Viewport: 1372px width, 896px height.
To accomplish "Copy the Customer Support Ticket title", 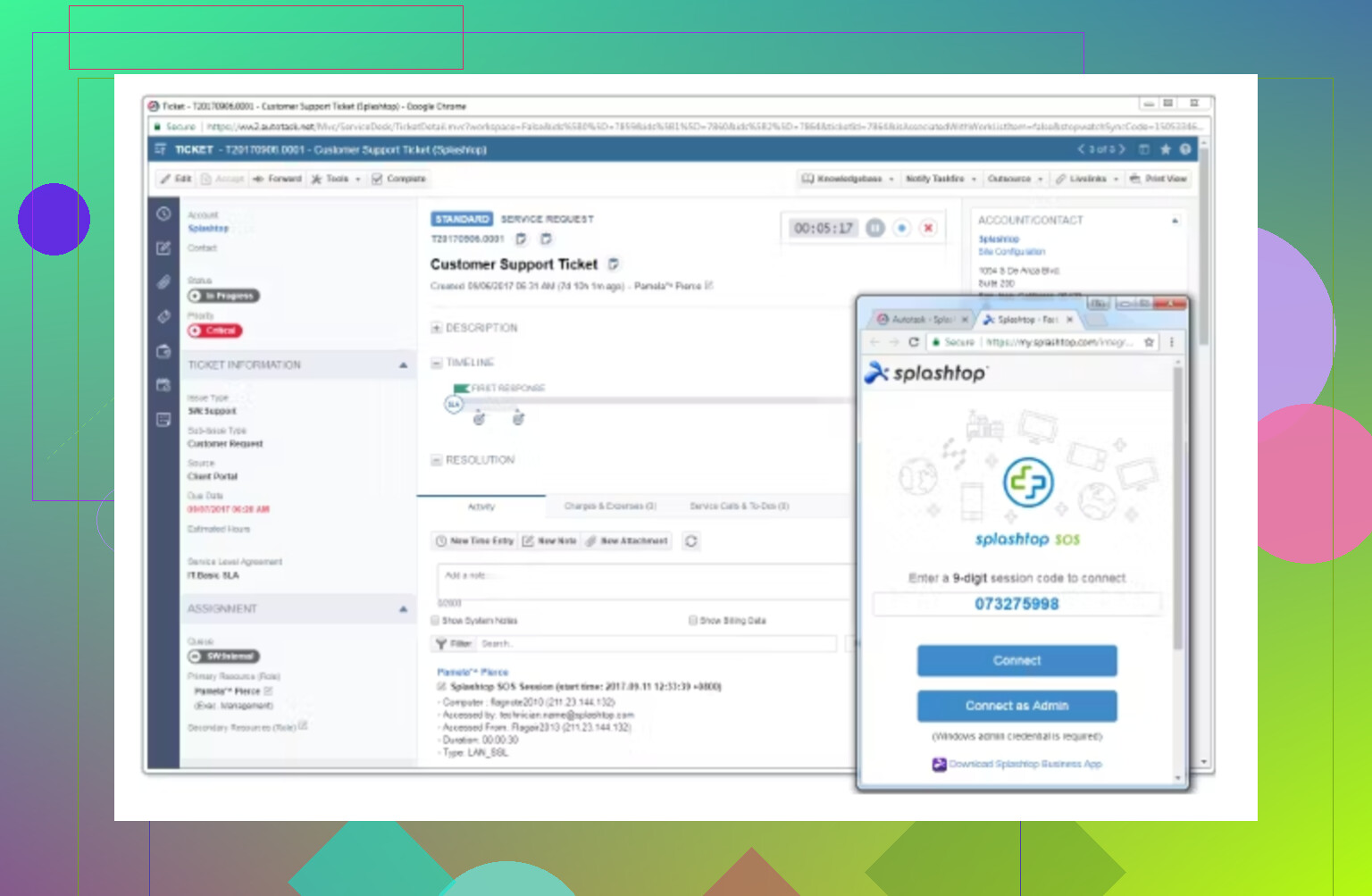I will [614, 264].
